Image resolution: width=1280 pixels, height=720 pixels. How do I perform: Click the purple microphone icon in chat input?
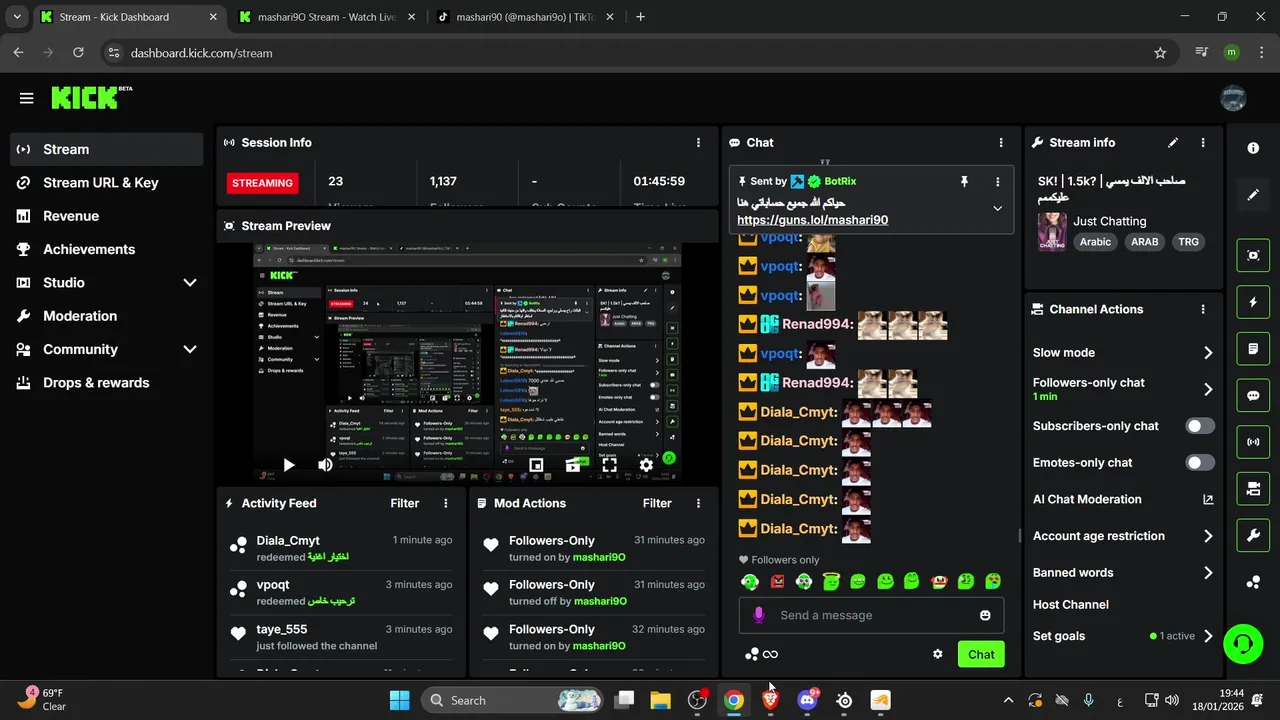759,615
